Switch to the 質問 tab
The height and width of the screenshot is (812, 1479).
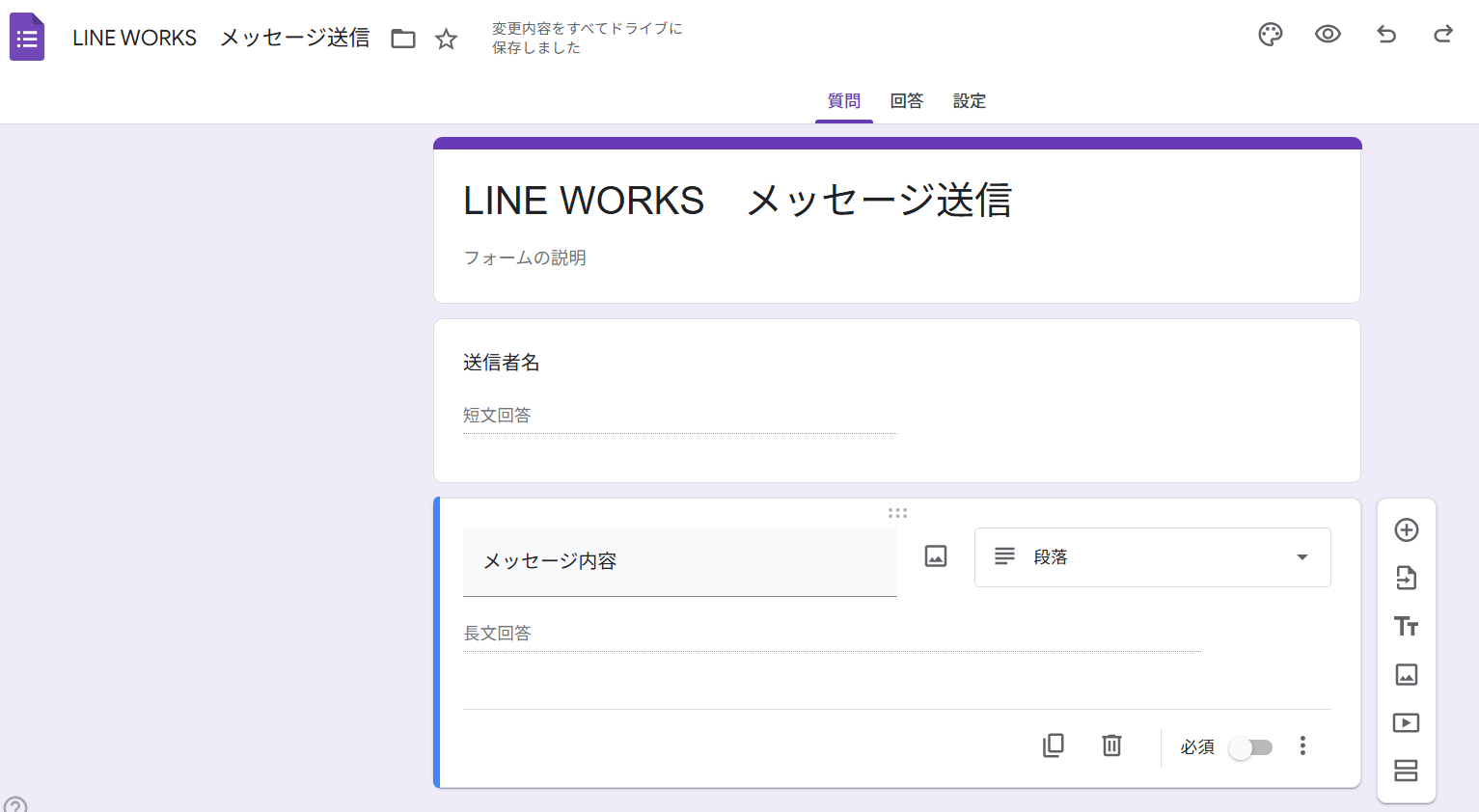844,101
